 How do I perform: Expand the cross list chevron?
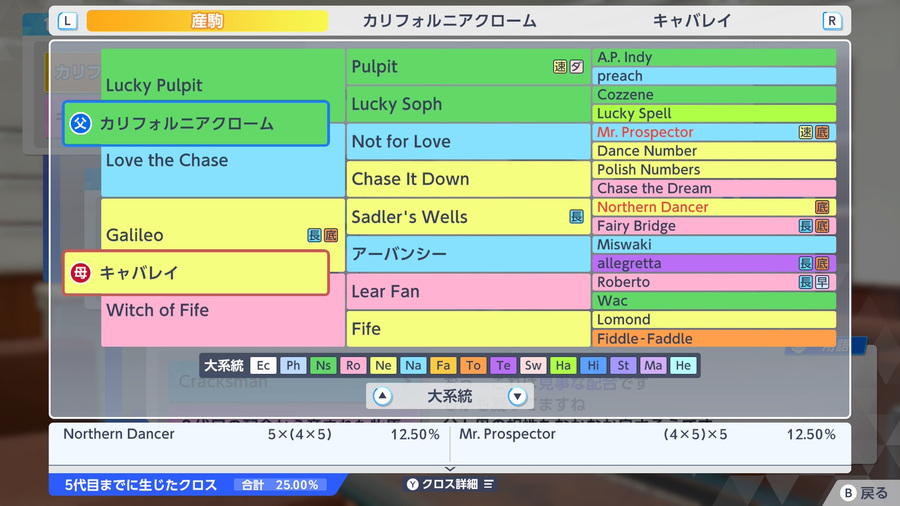point(450,469)
